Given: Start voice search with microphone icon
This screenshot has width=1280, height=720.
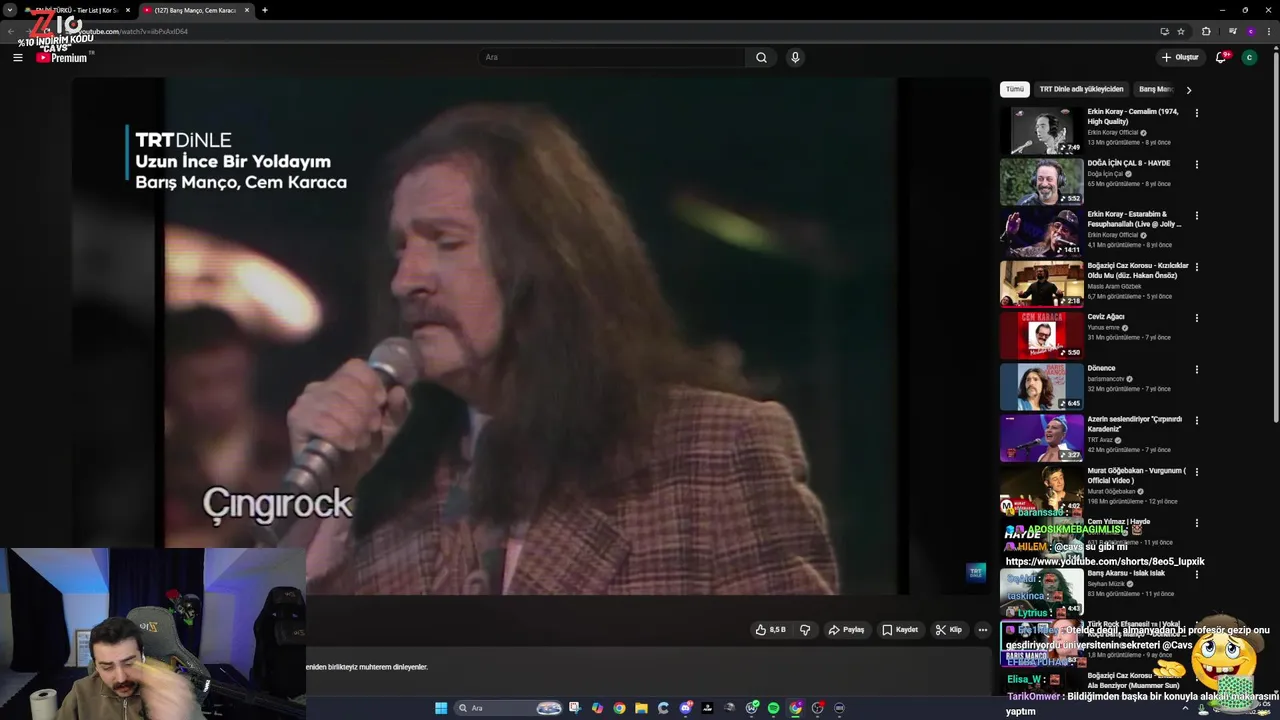Looking at the screenshot, I should coord(795,57).
